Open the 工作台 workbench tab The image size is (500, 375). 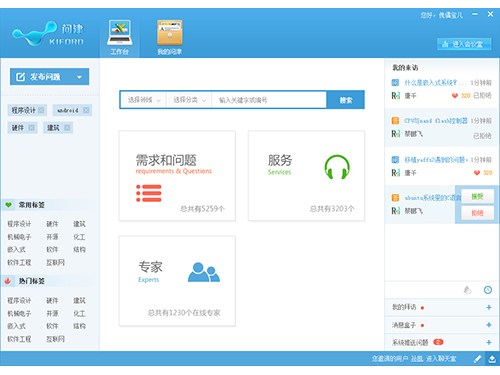tap(120, 38)
